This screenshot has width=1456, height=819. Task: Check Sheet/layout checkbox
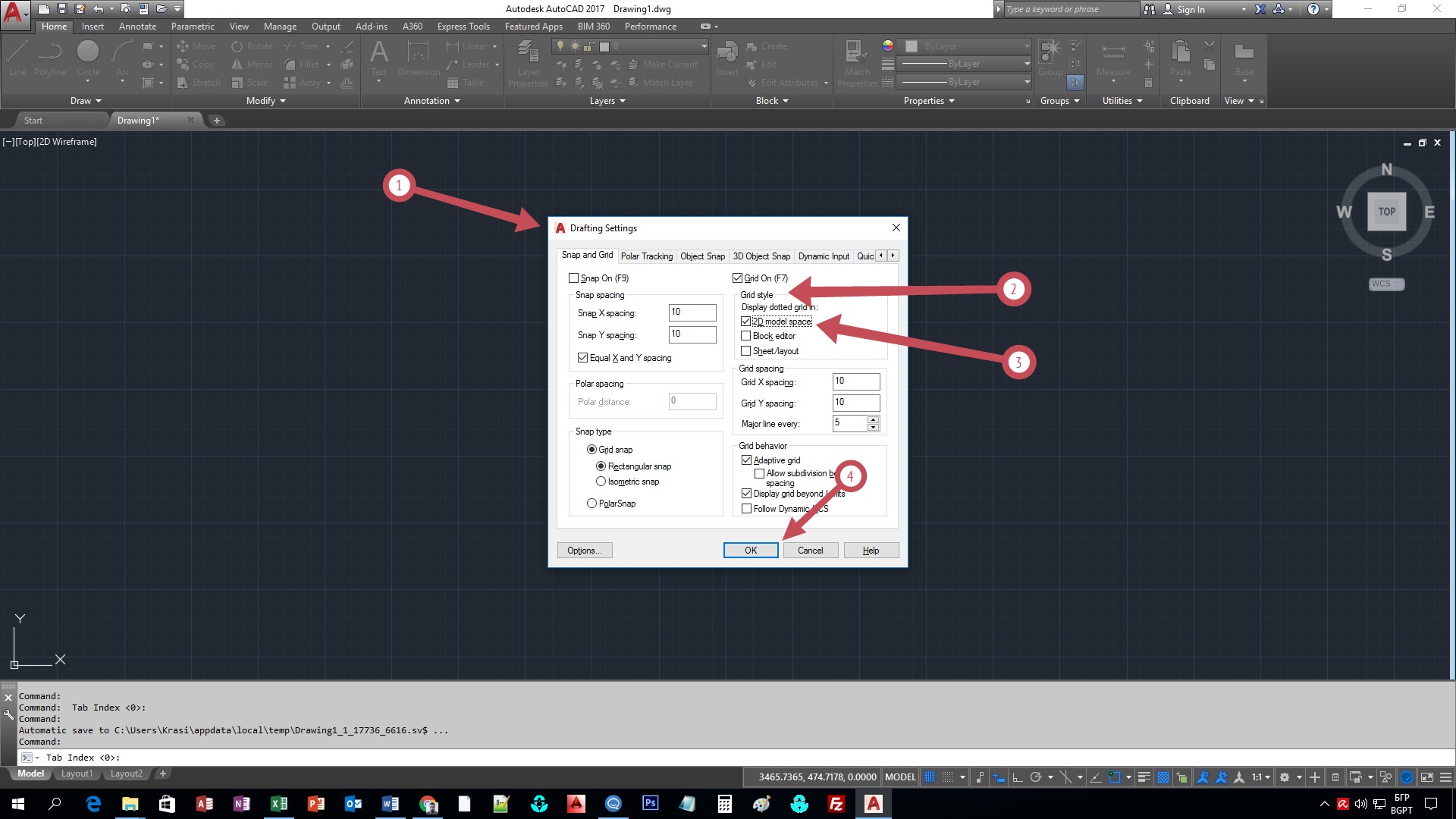pyautogui.click(x=746, y=351)
